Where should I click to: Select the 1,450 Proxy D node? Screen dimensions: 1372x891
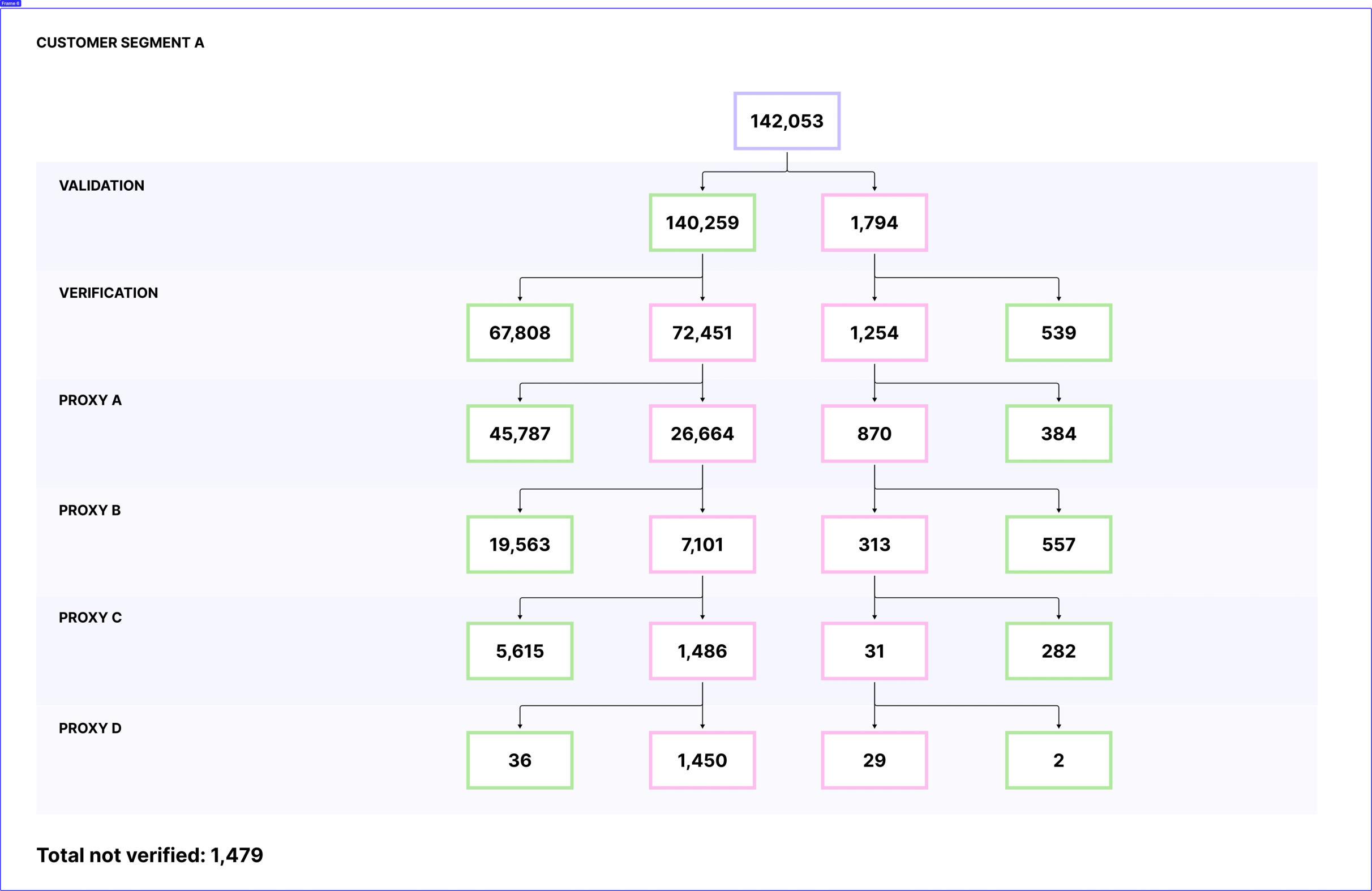click(x=701, y=760)
